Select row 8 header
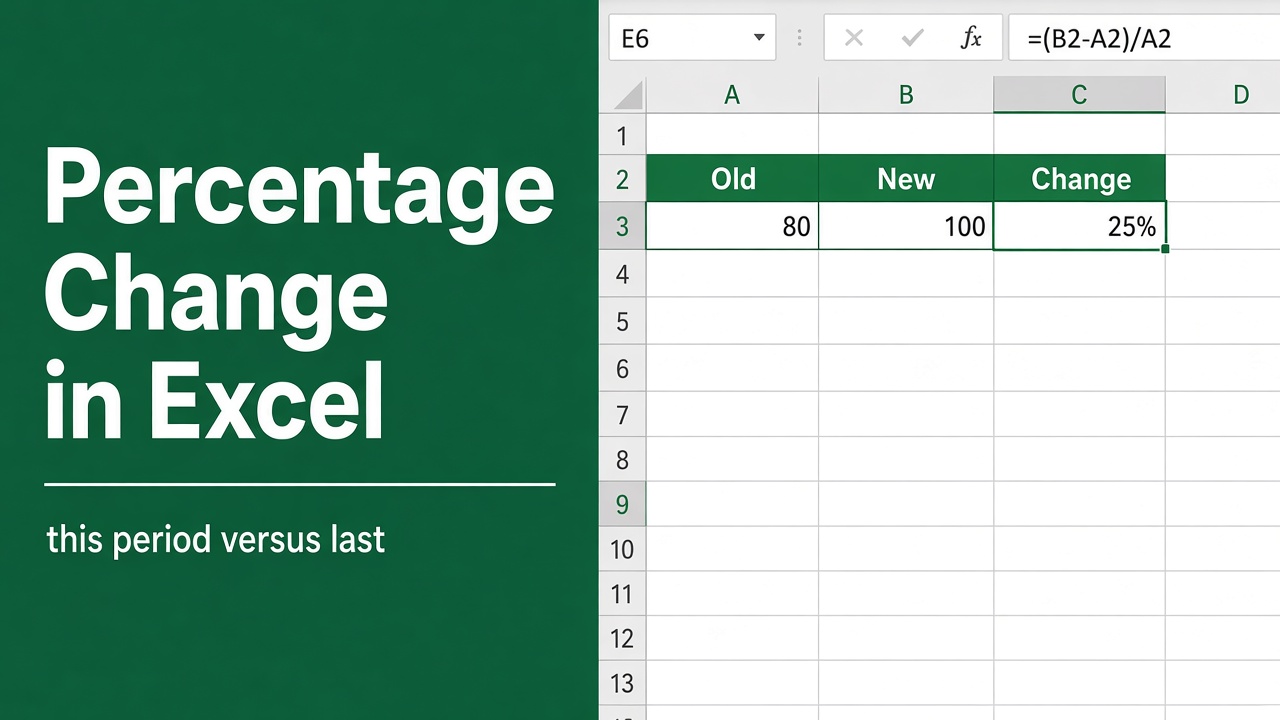Screen dimensions: 1280x720 [623, 459]
